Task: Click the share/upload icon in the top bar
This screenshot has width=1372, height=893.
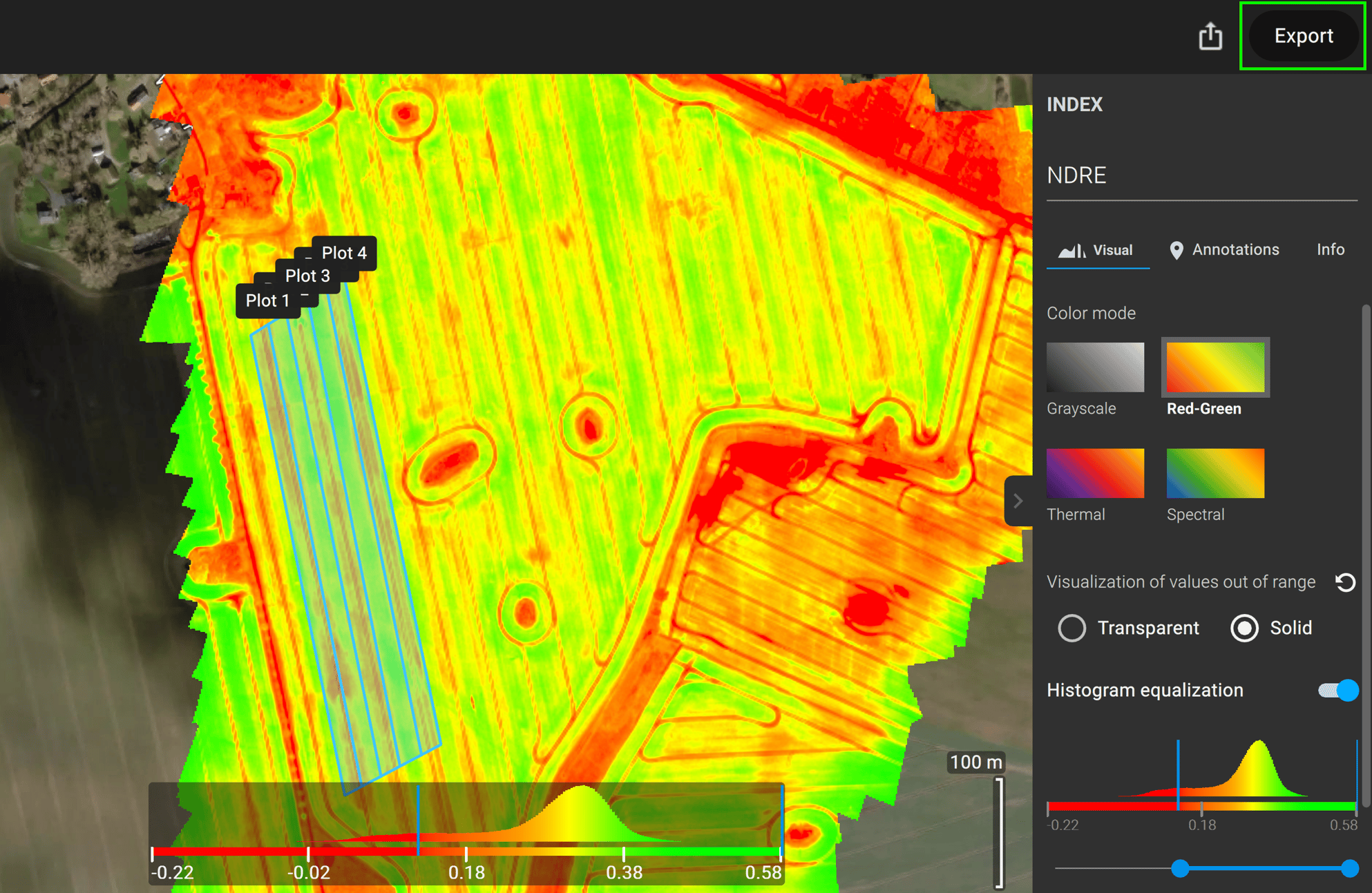Action: pos(1210,35)
